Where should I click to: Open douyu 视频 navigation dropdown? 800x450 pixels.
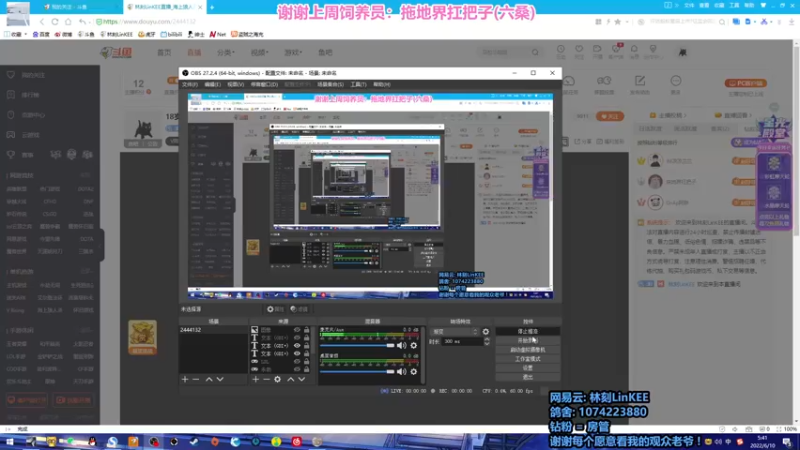[259, 52]
